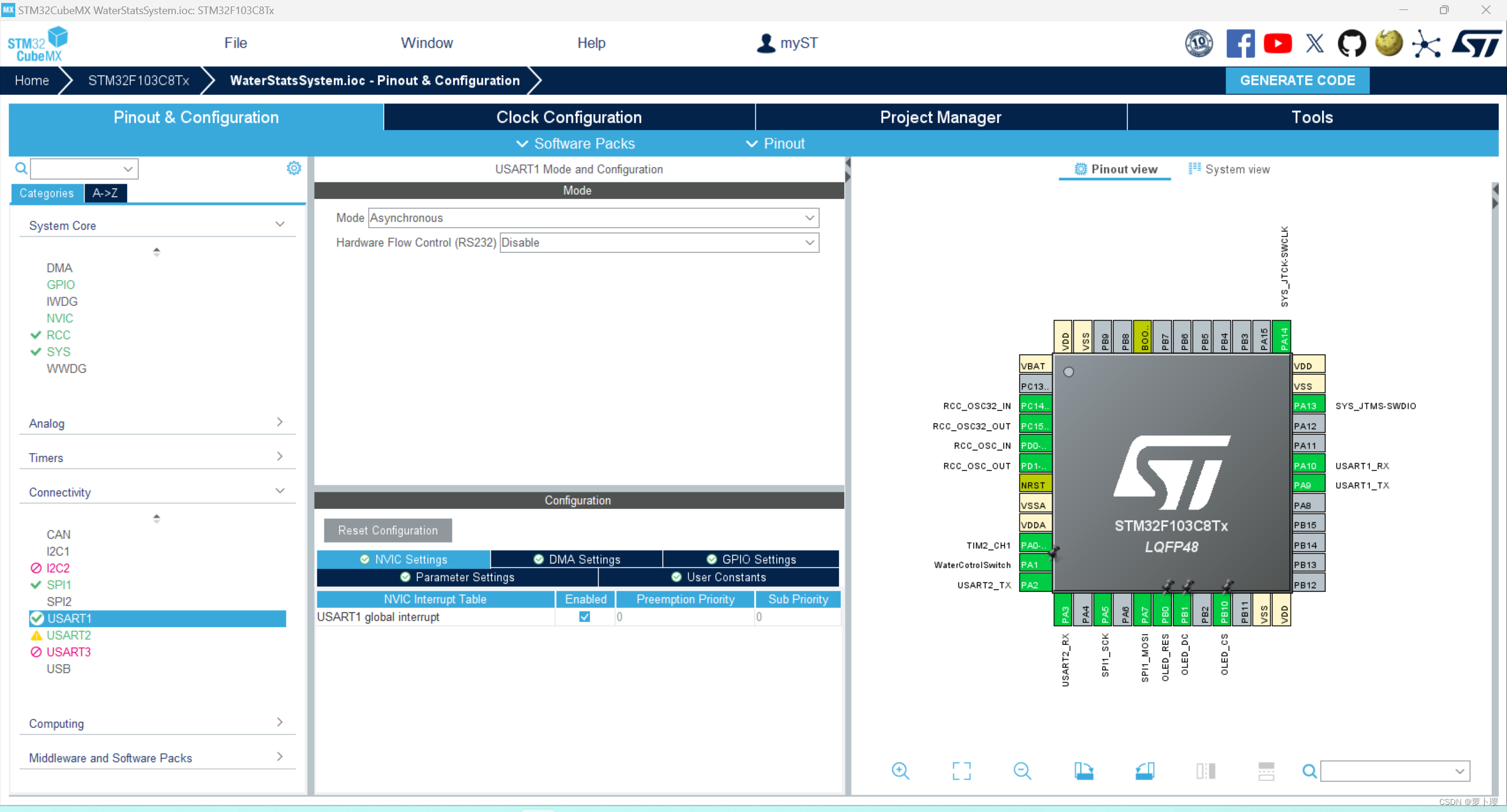The width and height of the screenshot is (1507, 812).
Task: Open the gear settings icon in category panel
Action: [x=294, y=168]
